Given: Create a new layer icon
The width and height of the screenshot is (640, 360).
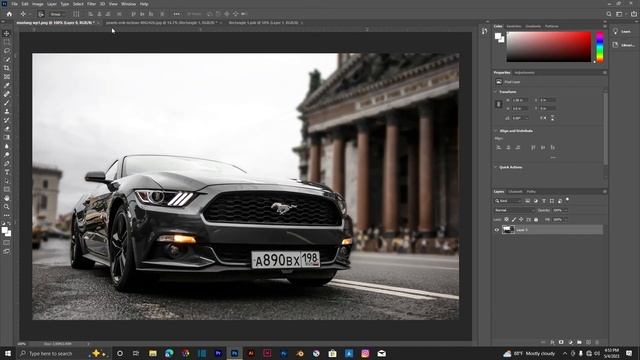Looking at the screenshot, I should tap(588, 342).
